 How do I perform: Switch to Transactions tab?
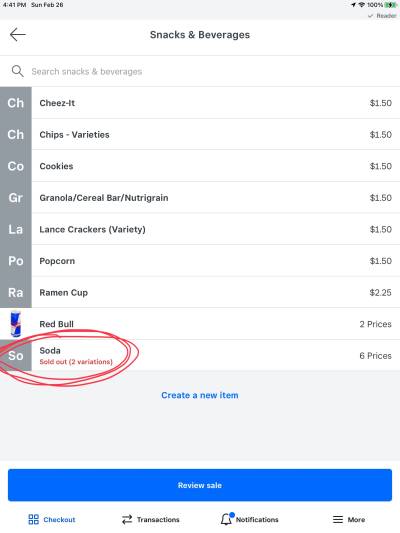tap(151, 519)
